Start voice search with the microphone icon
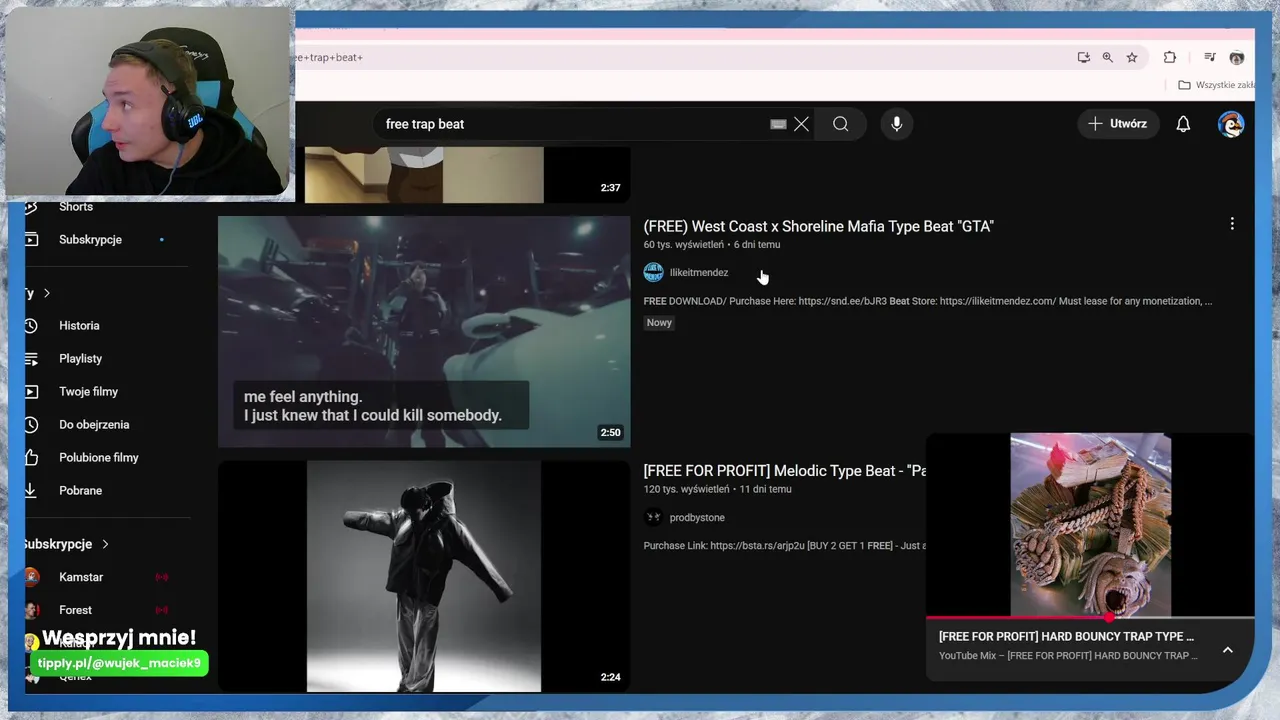The height and width of the screenshot is (720, 1280). [x=896, y=124]
